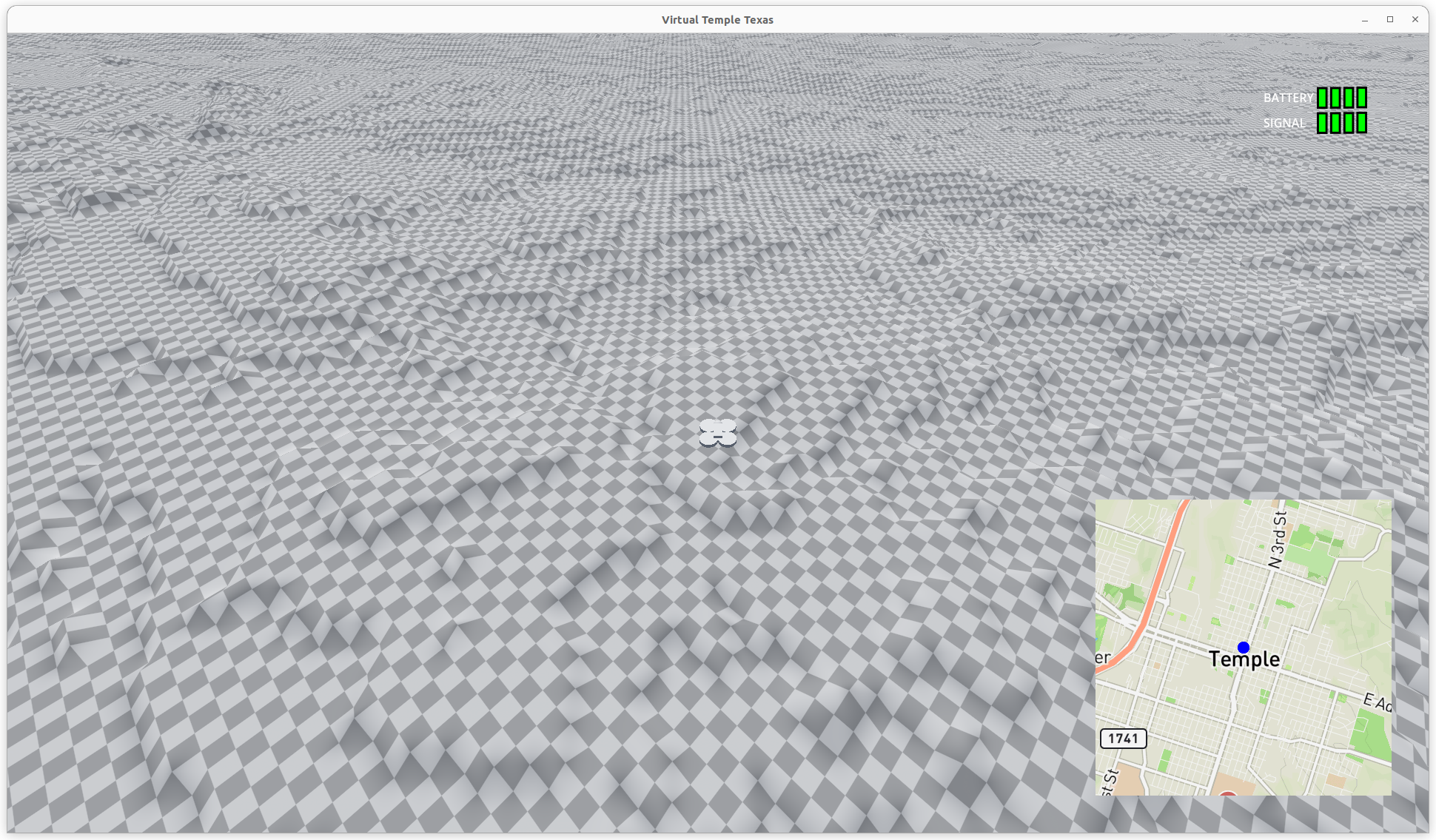Click the SIGNAL label text

pos(1284,123)
